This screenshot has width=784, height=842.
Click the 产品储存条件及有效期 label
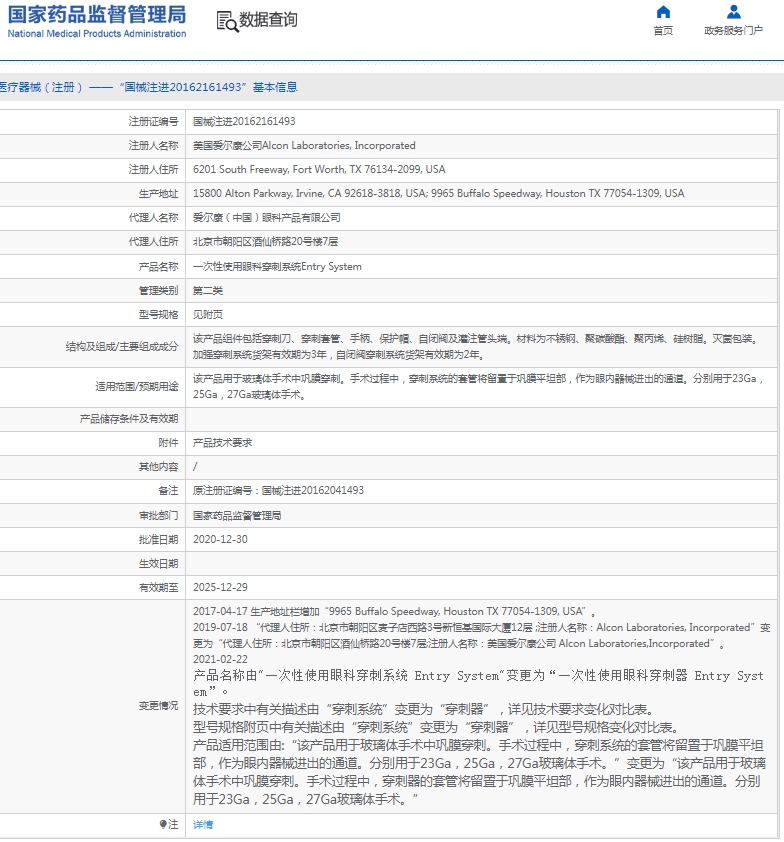[129, 419]
